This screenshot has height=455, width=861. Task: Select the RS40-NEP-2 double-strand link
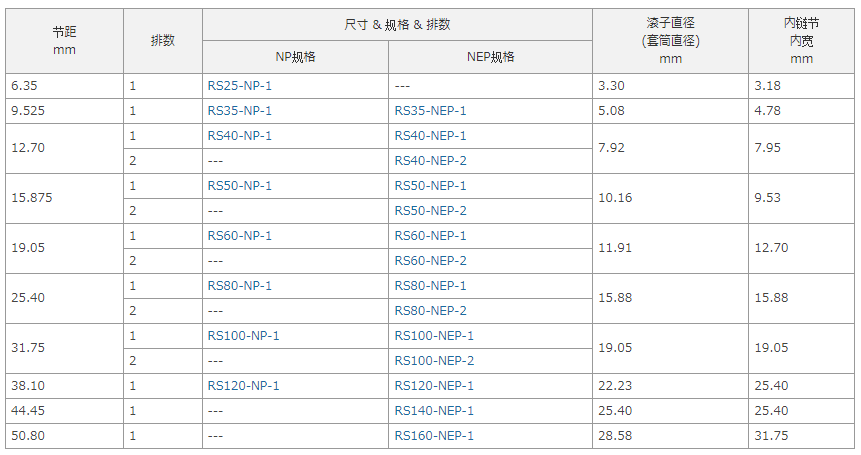[x=430, y=161]
